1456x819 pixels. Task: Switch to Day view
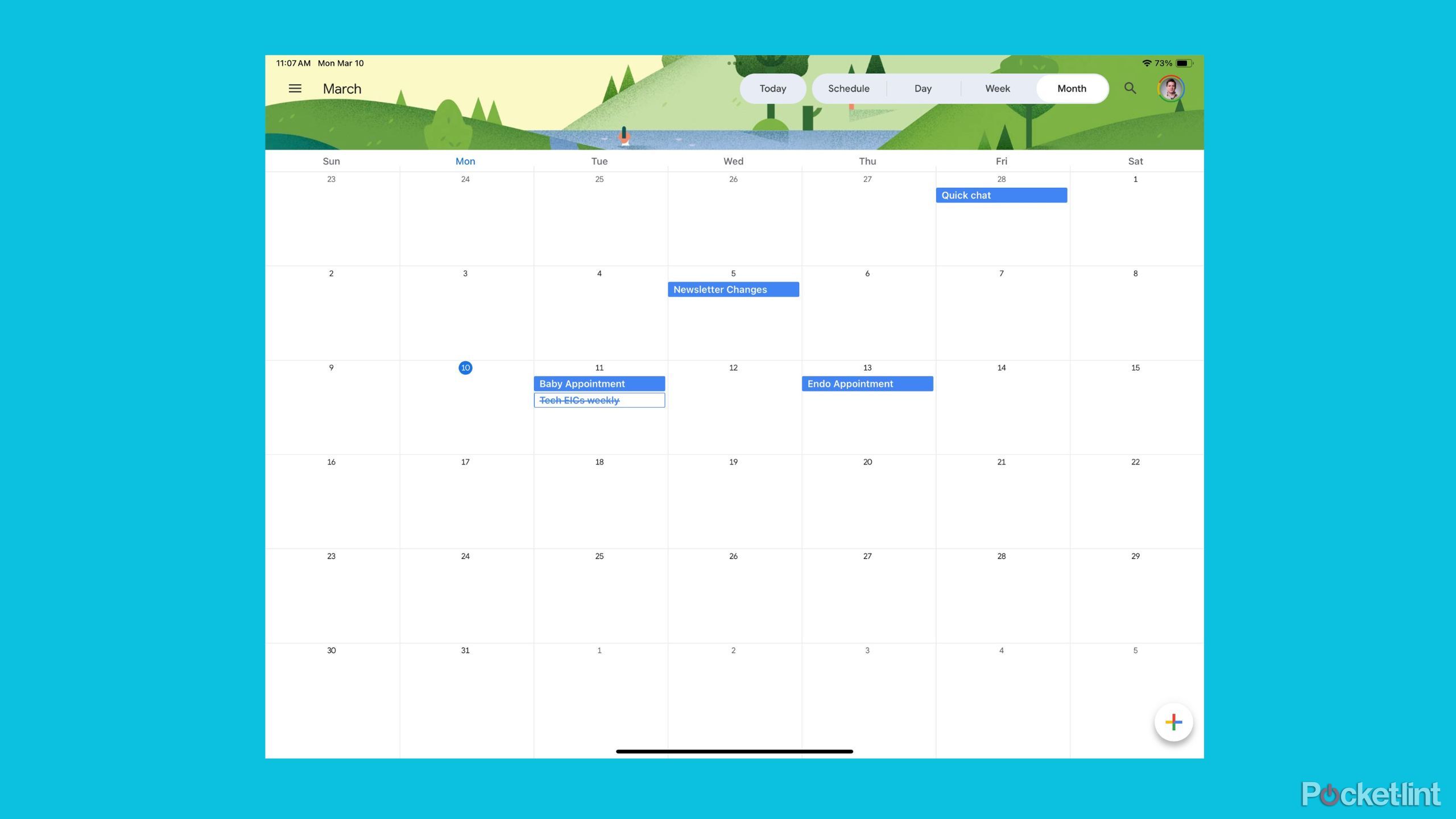click(922, 88)
